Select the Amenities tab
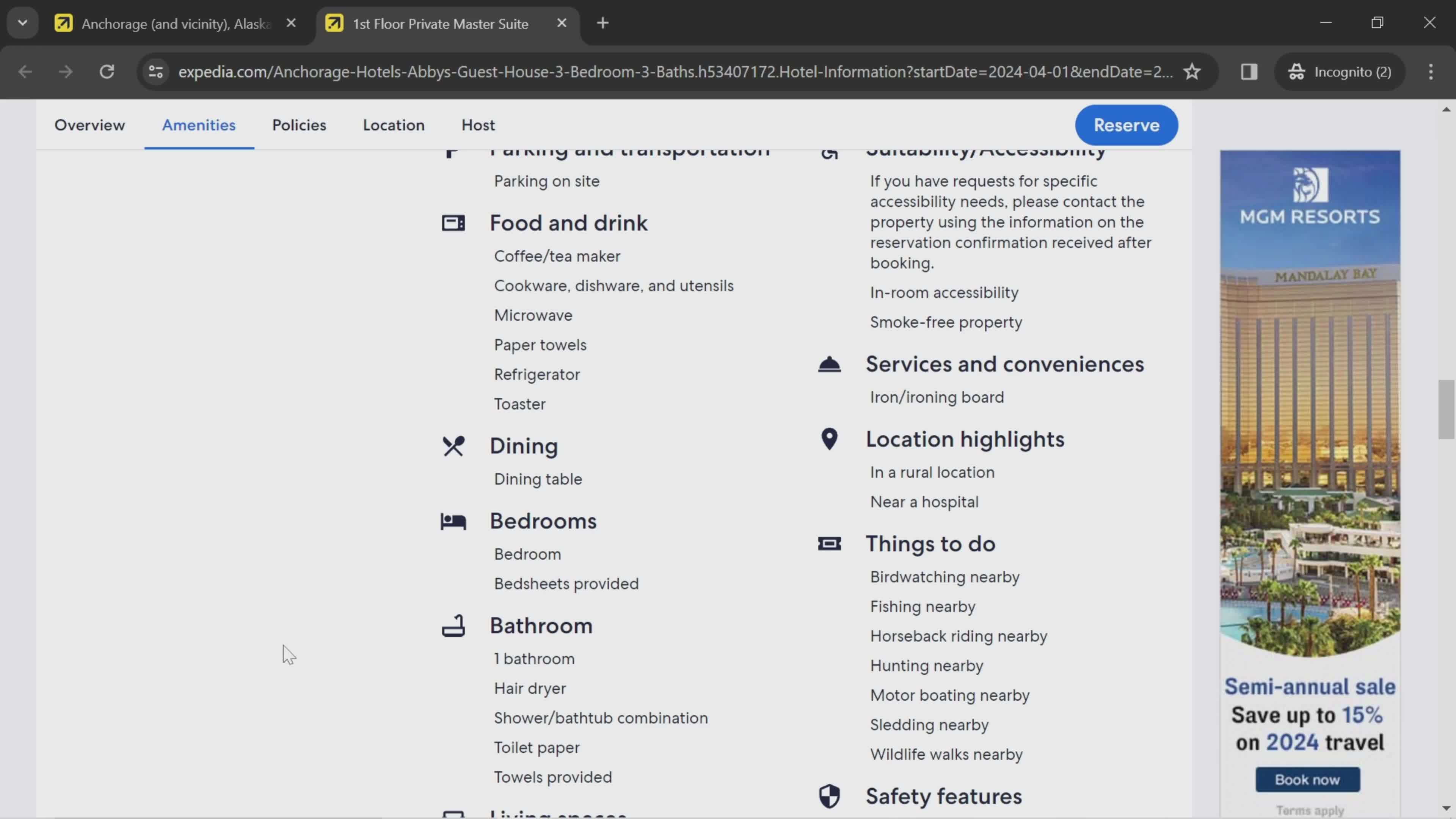The image size is (1456, 819). coord(199,125)
